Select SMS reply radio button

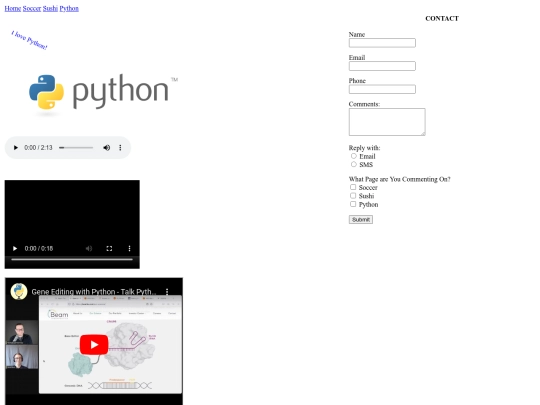354,164
